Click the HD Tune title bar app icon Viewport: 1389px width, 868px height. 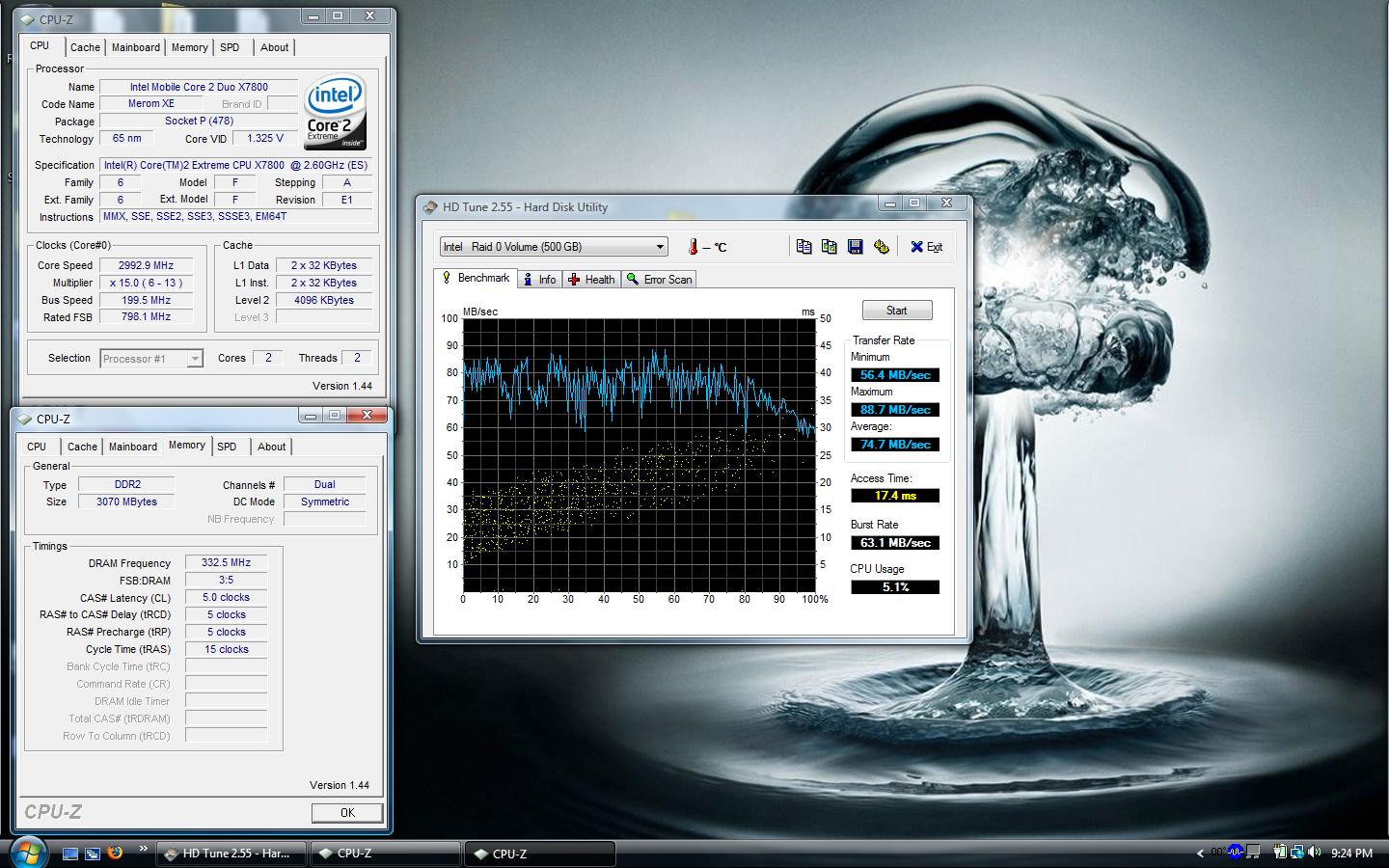tap(430, 207)
